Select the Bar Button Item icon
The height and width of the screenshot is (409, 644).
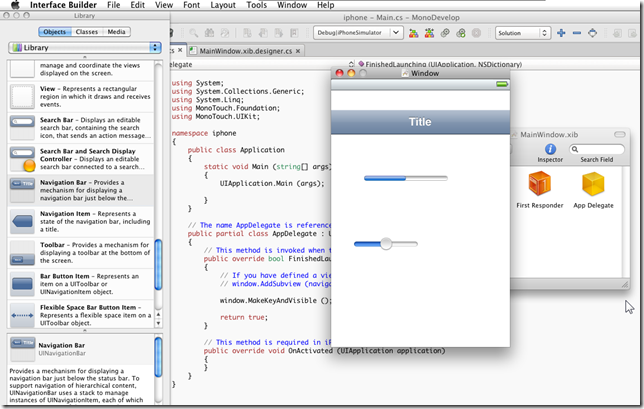22,284
